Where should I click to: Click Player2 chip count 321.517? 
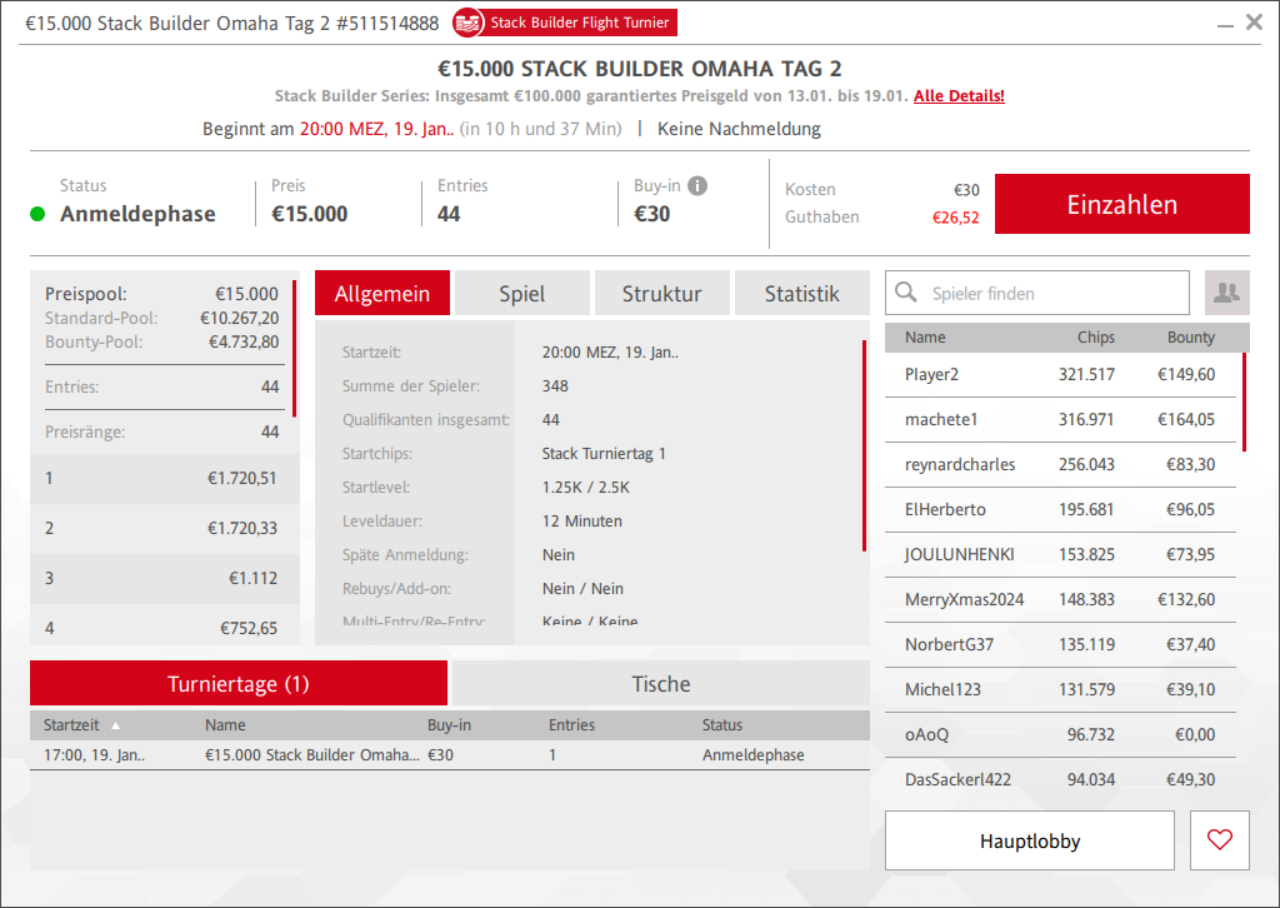click(1087, 375)
